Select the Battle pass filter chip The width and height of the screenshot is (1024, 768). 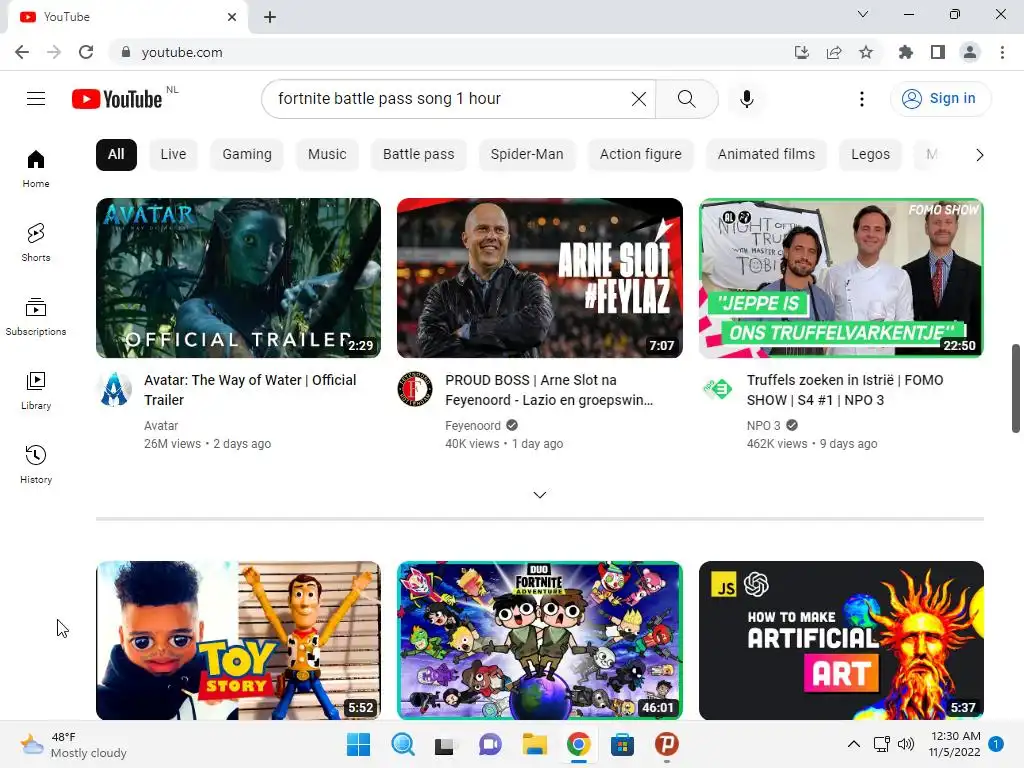[x=419, y=155]
